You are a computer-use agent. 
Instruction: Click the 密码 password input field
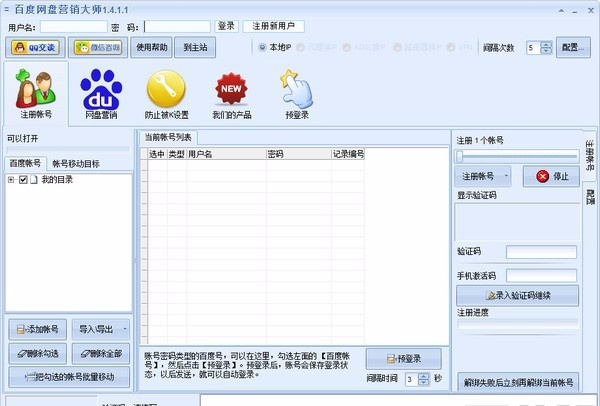tap(177, 26)
